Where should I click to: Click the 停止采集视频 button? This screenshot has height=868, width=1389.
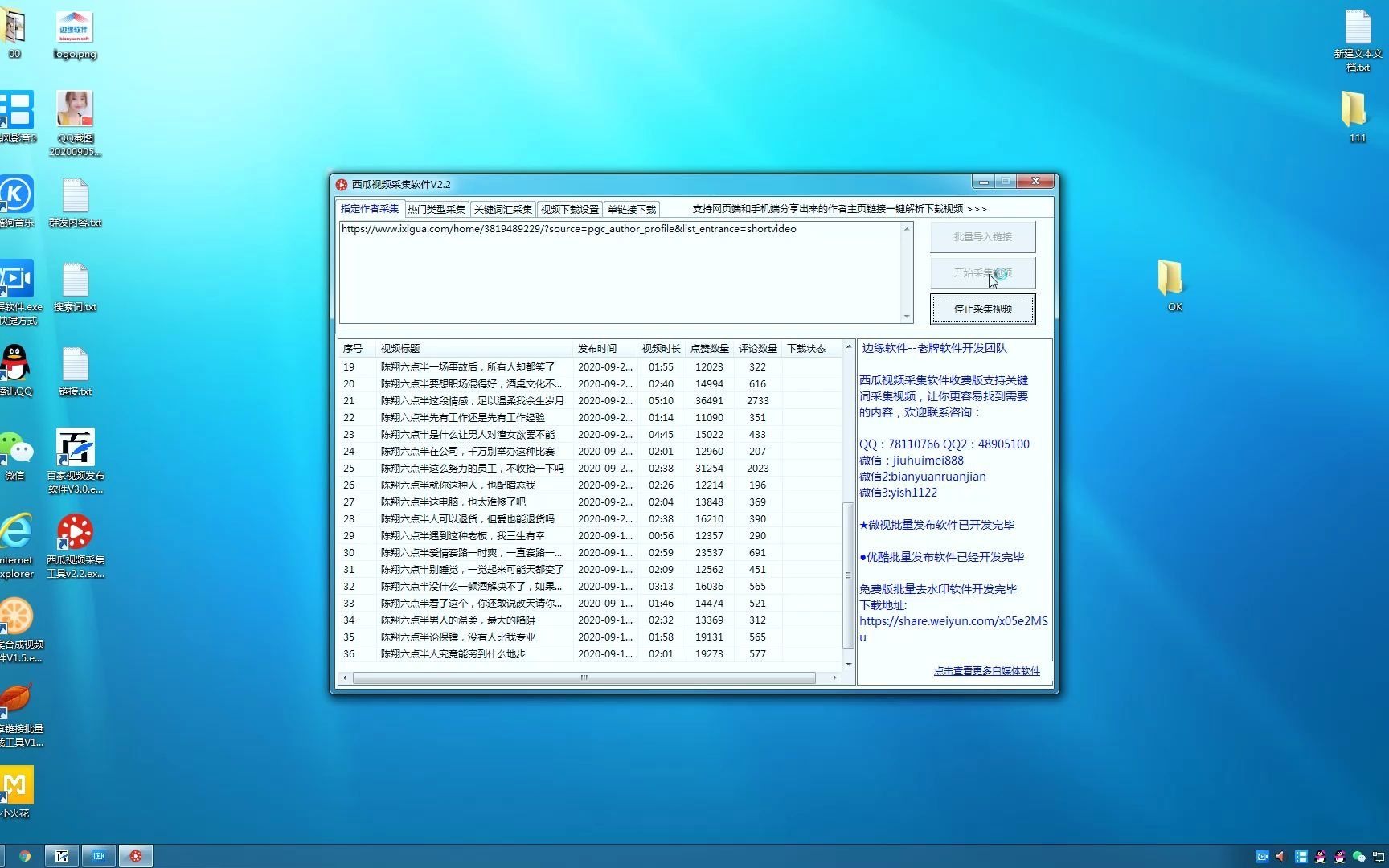pos(982,309)
